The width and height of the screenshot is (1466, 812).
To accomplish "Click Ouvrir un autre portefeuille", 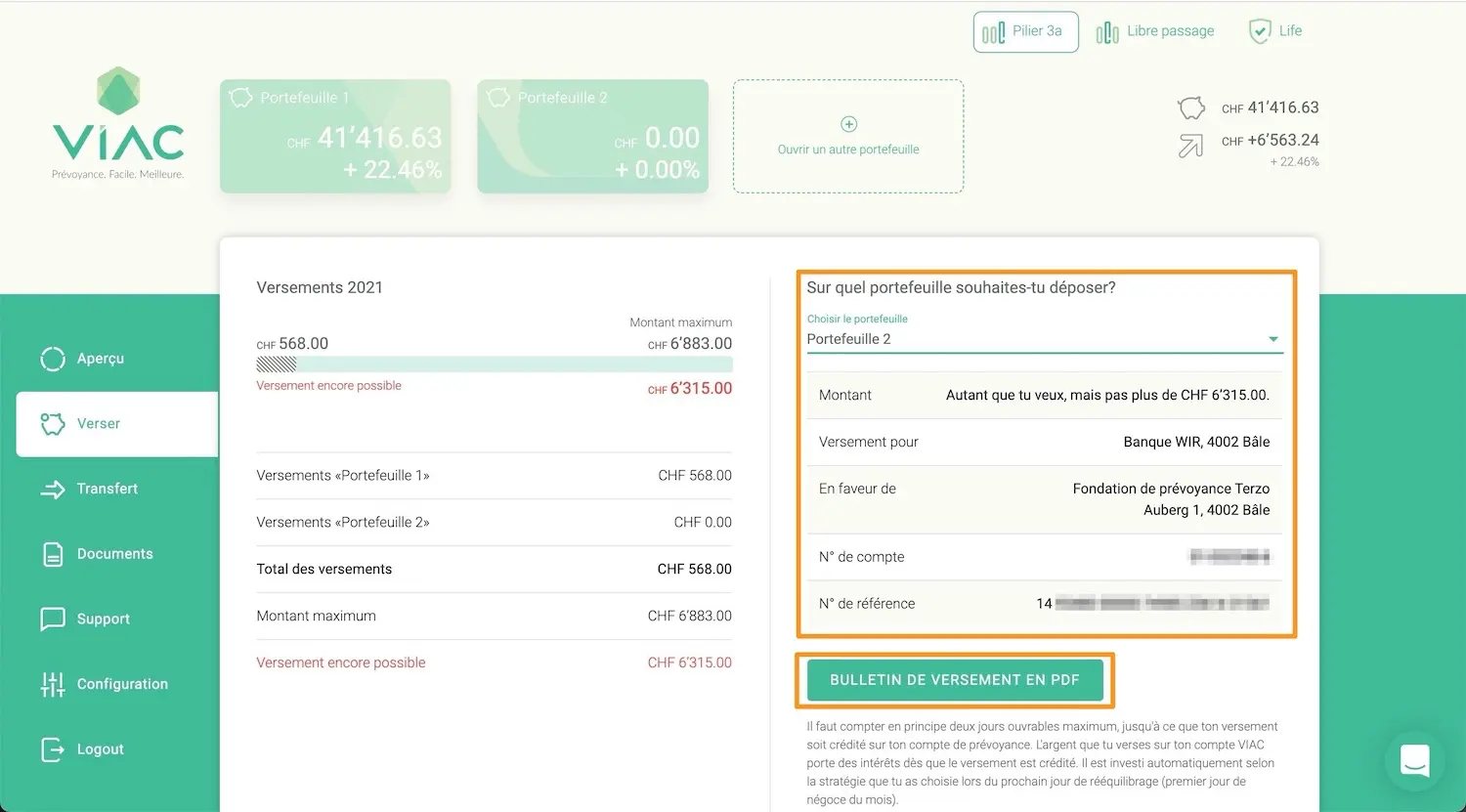I will coord(848,137).
